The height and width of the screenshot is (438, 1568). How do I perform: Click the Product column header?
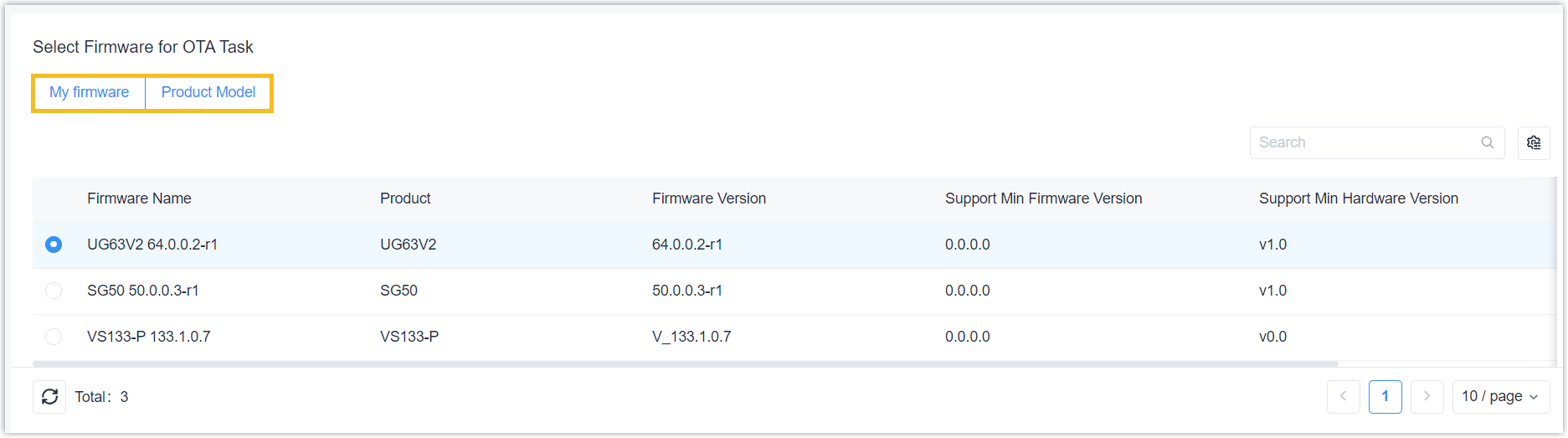pyautogui.click(x=405, y=198)
